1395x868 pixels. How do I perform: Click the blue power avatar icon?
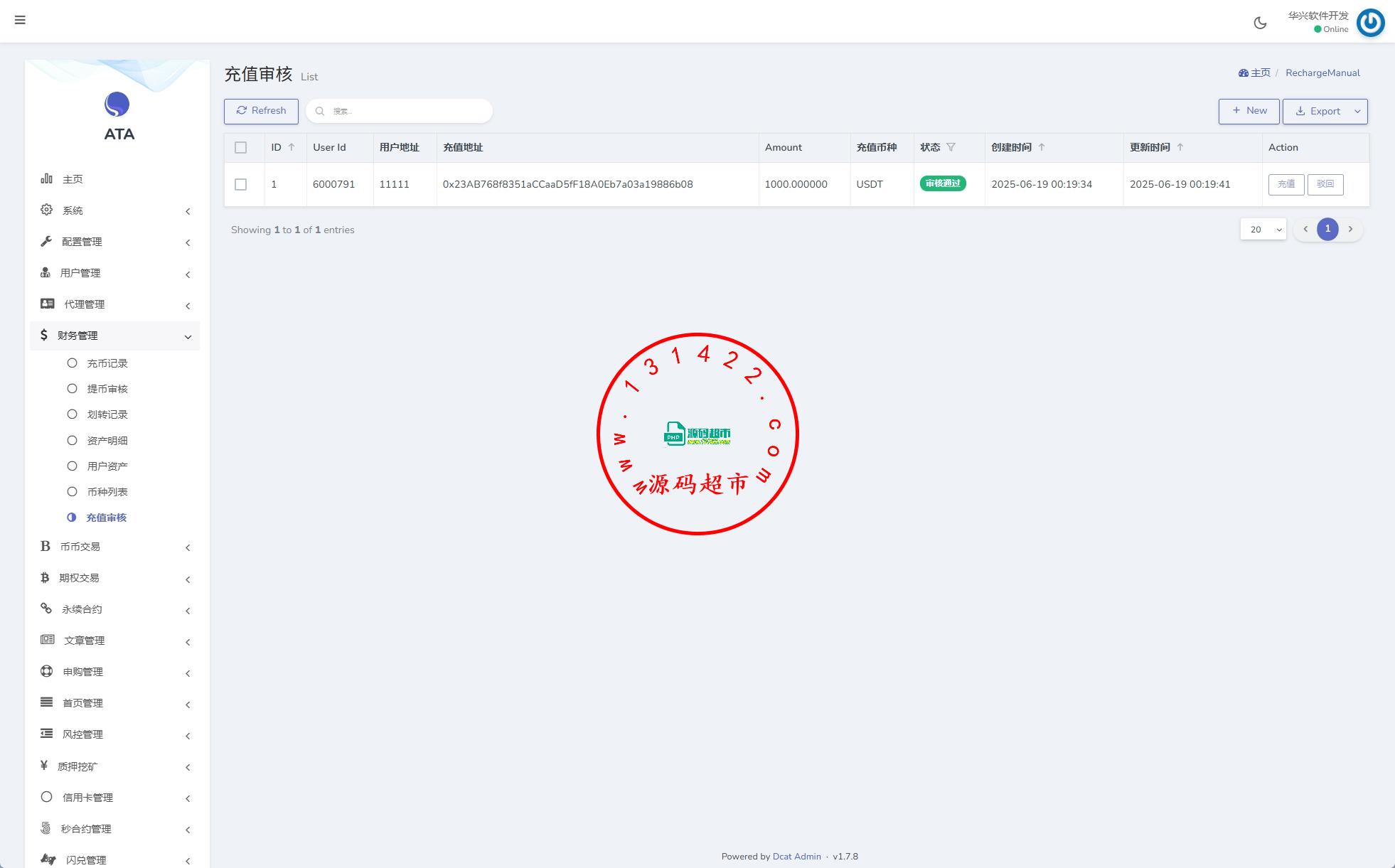click(1370, 23)
